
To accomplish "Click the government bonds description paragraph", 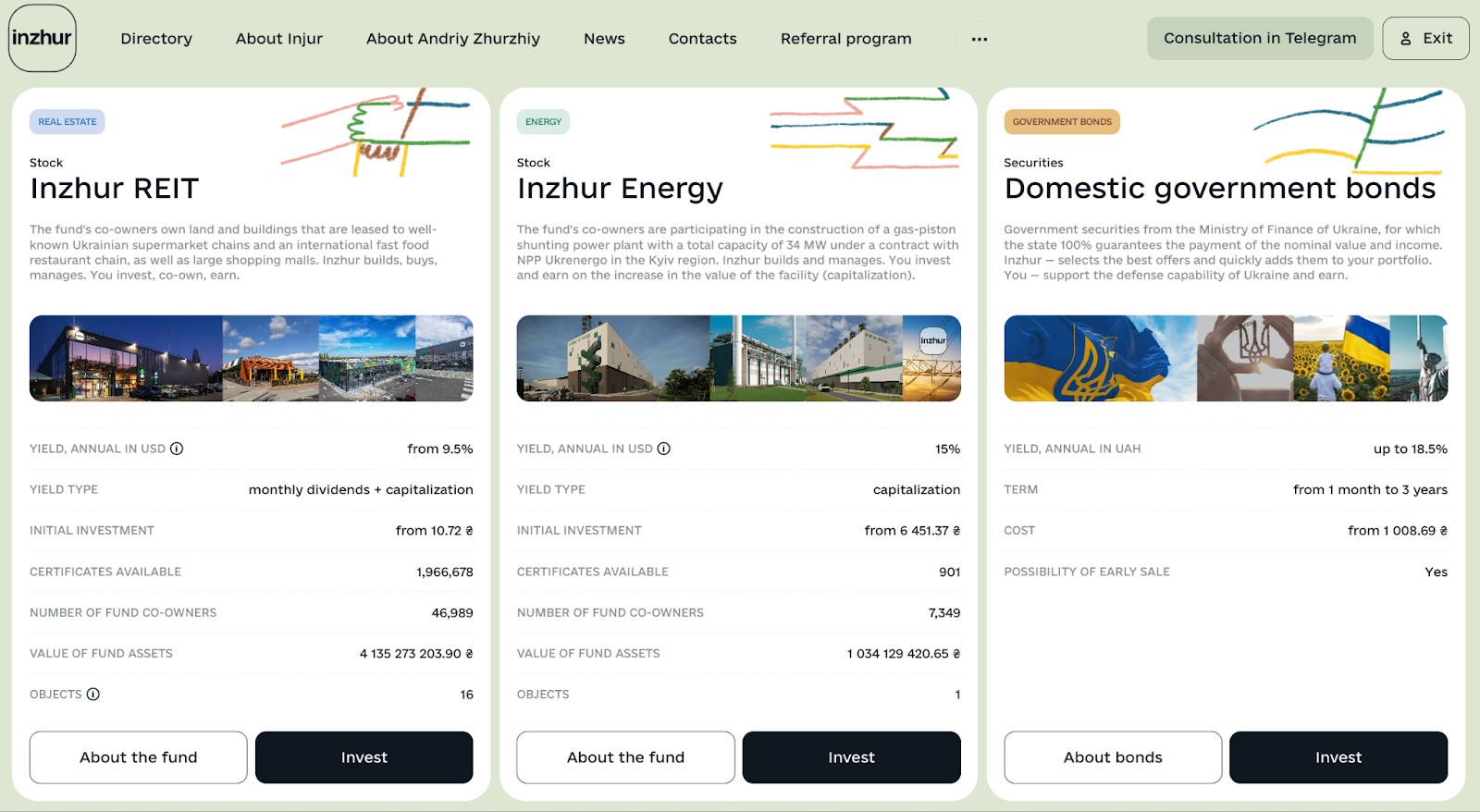I will point(1223,252).
